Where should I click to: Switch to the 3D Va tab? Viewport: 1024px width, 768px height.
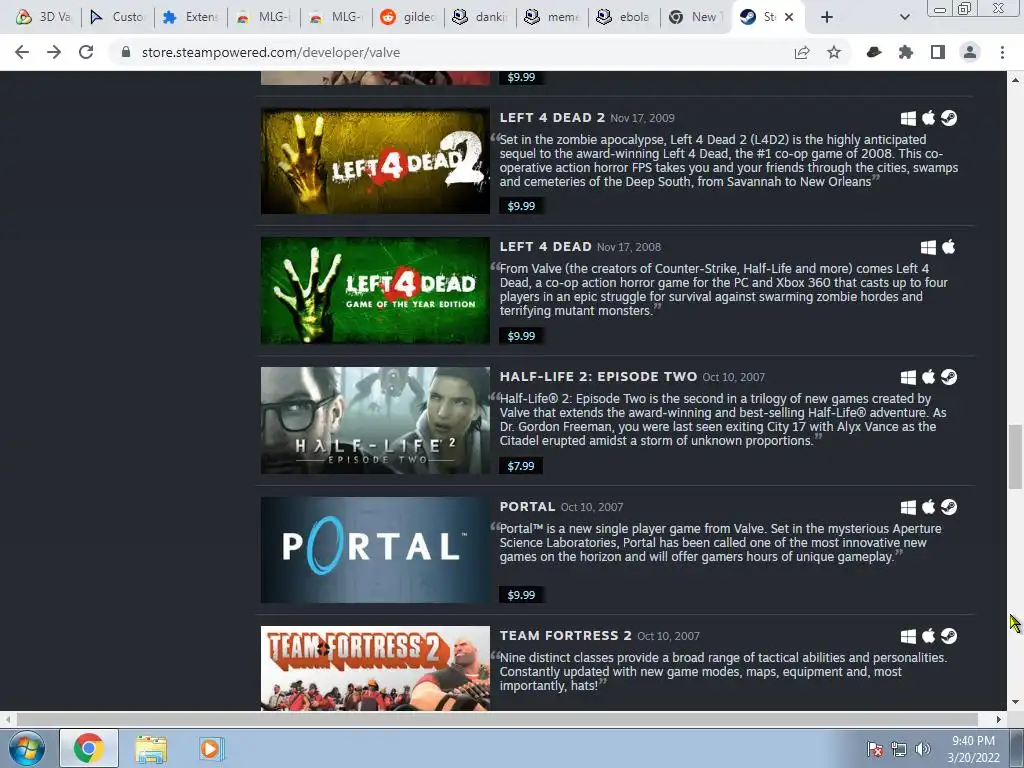(42, 17)
